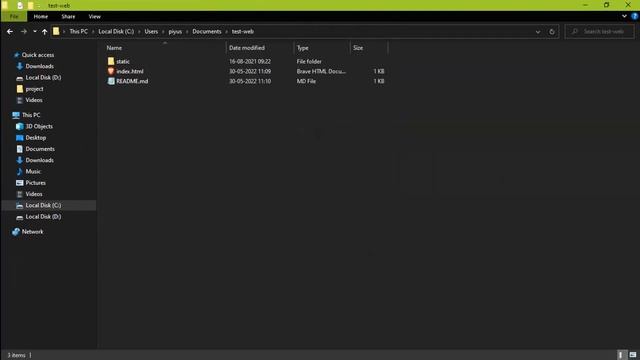
Task: Switch to the View ribbon tab
Action: [x=94, y=16]
